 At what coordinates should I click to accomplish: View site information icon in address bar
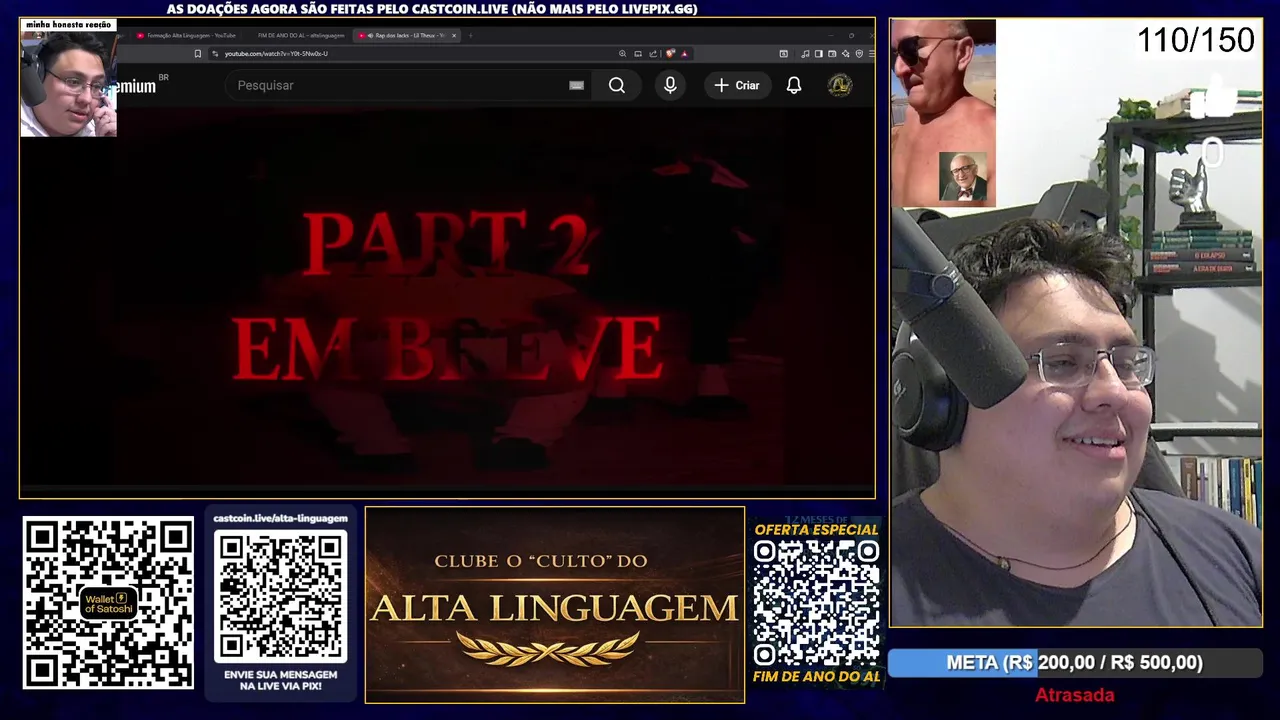[215, 54]
